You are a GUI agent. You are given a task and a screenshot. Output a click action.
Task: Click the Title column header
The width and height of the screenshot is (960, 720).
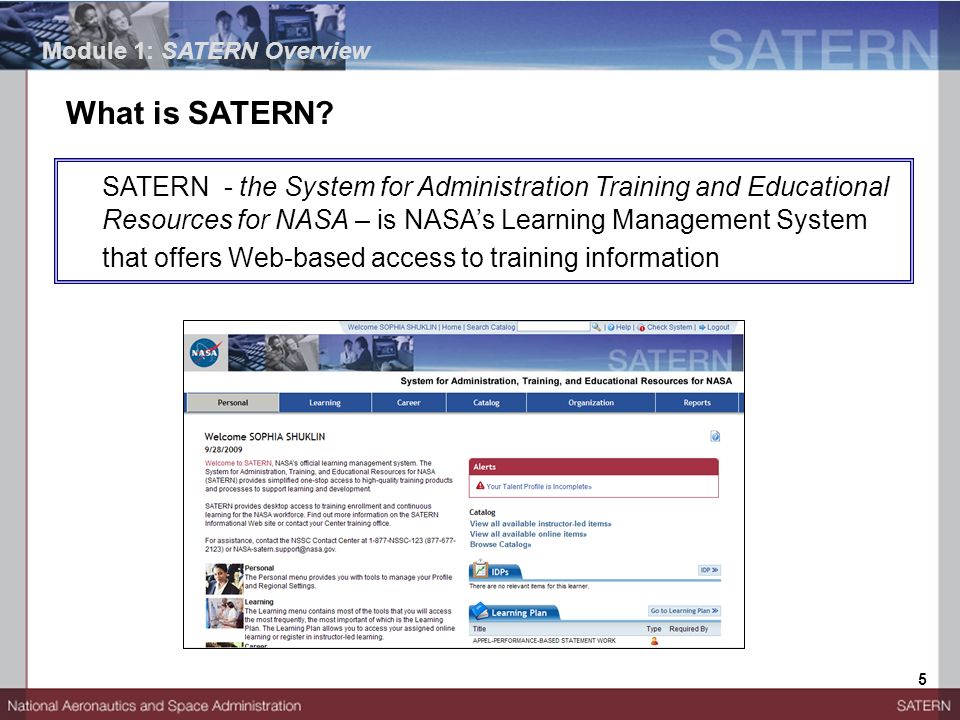[x=479, y=629]
